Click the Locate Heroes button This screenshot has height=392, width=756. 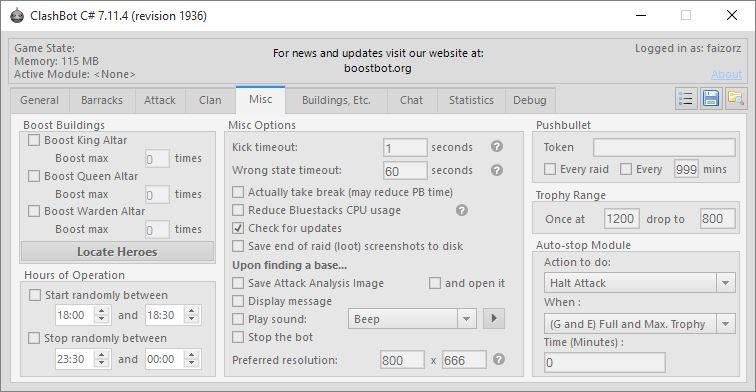117,252
